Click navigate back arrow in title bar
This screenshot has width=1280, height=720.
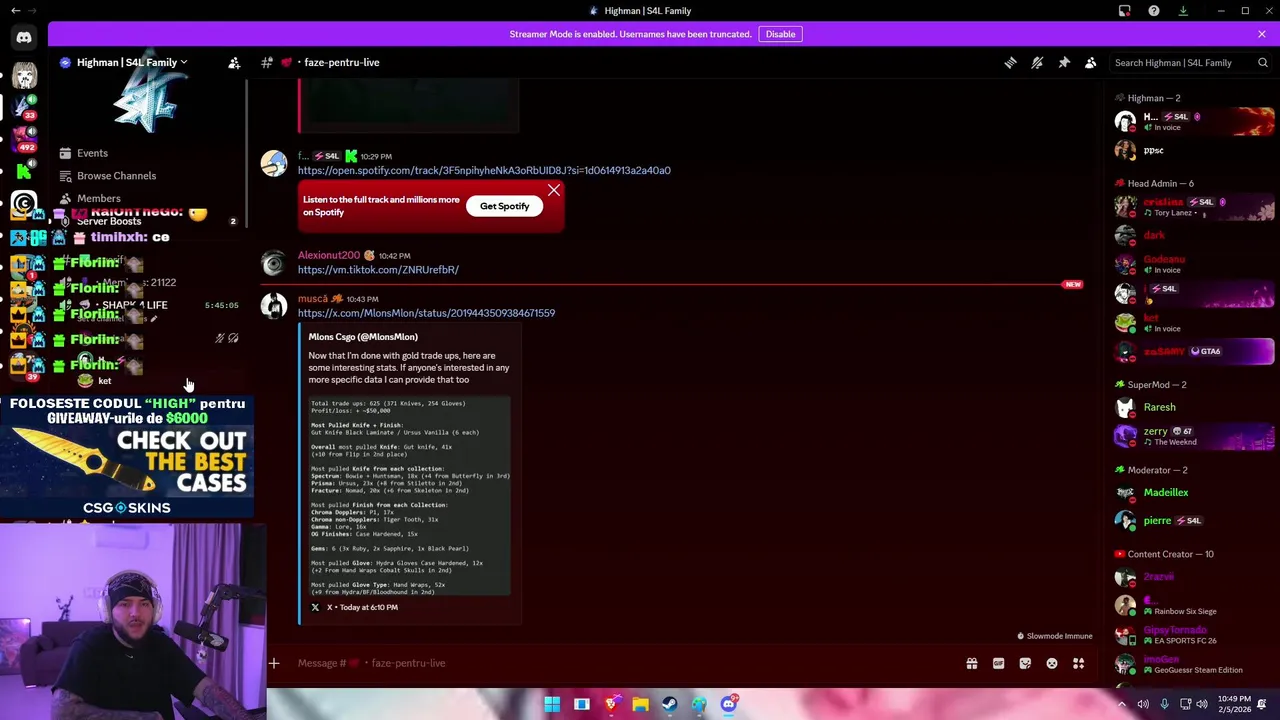click(x=15, y=11)
